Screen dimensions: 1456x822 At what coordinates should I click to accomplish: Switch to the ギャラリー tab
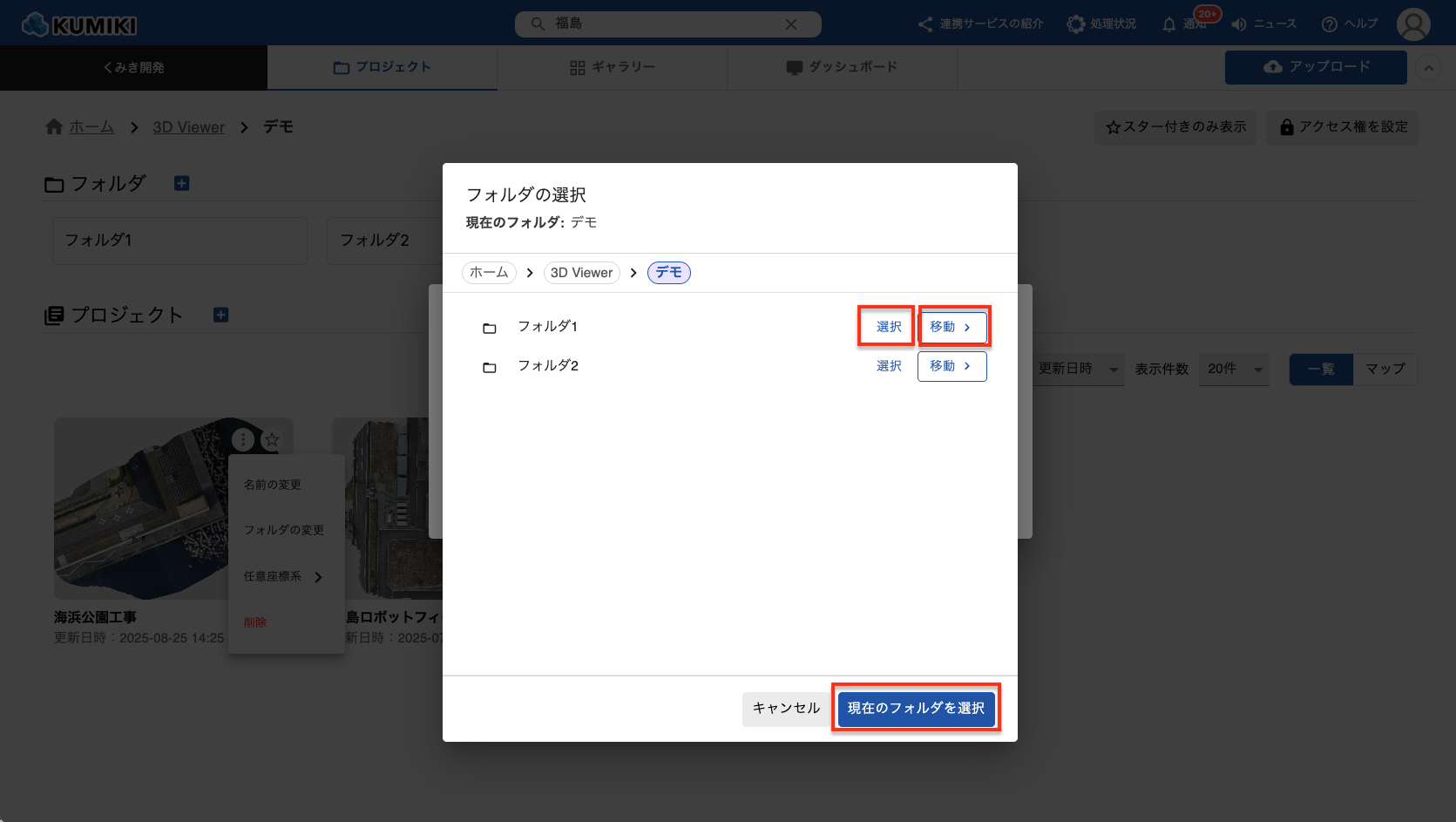tap(613, 67)
